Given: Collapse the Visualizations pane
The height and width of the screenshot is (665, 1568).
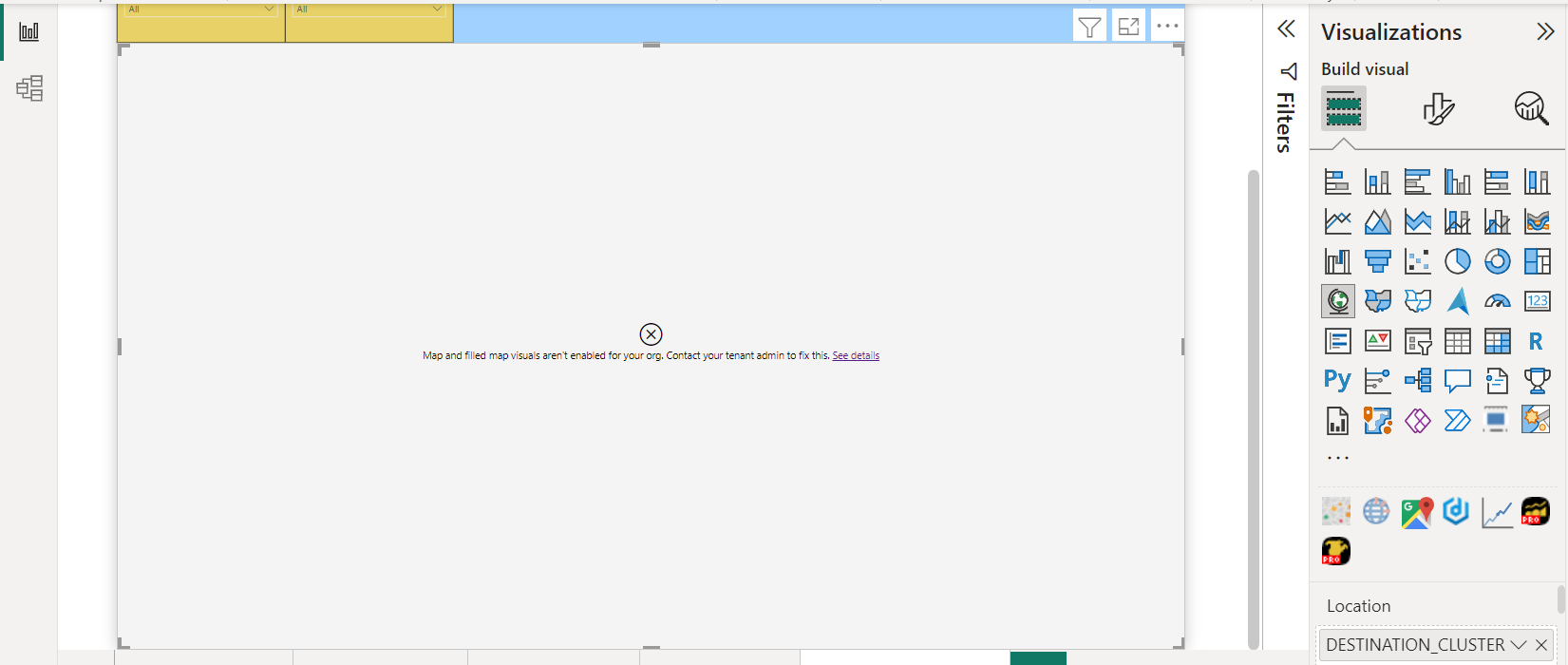Looking at the screenshot, I should [x=1545, y=31].
